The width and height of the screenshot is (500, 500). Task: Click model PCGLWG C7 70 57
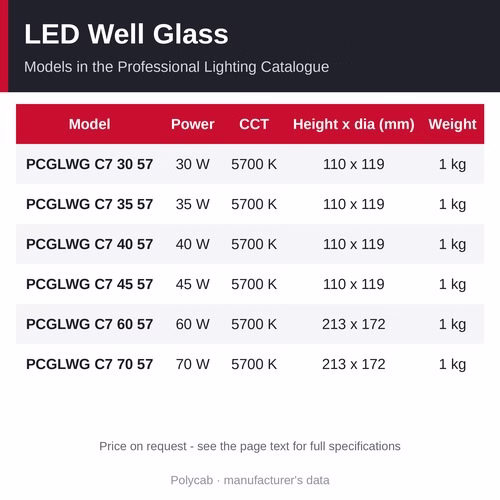coord(89,364)
